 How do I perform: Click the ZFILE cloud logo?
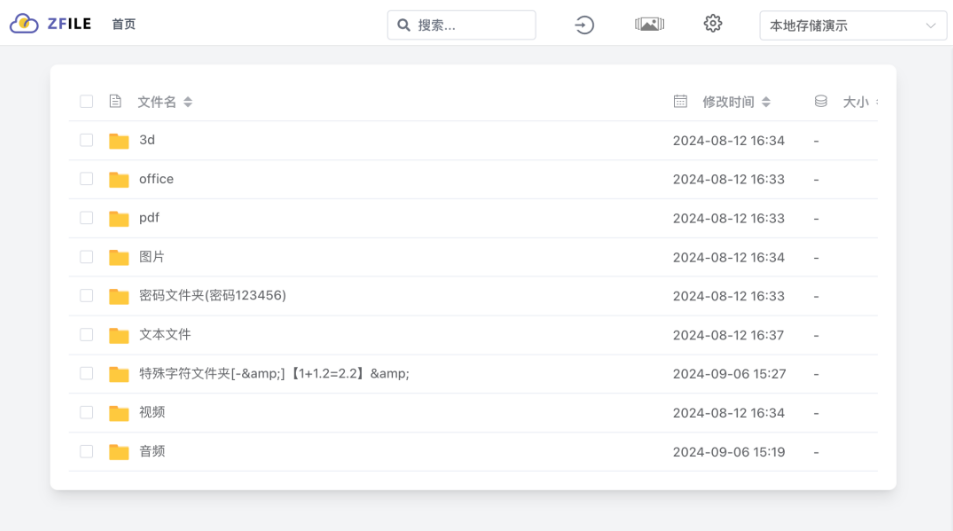click(x=24, y=24)
